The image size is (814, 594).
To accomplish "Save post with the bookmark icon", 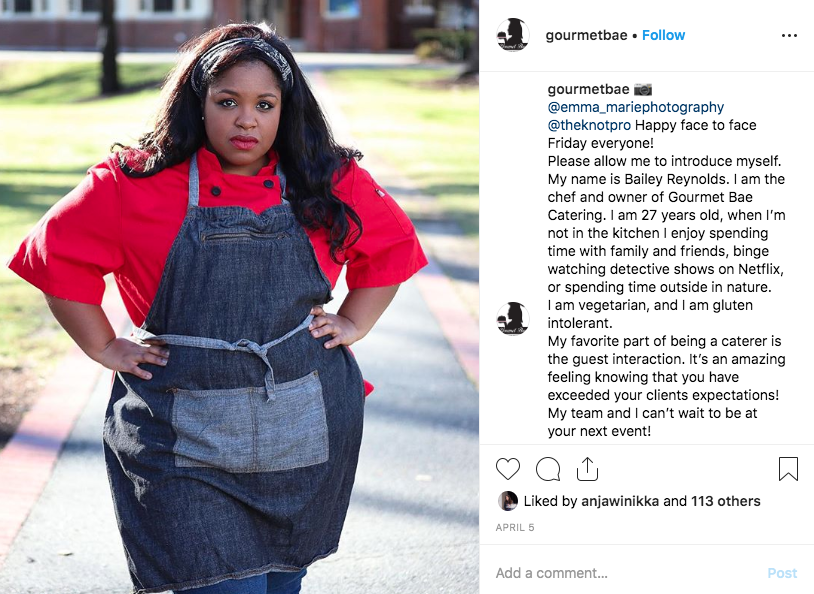I will [x=788, y=469].
